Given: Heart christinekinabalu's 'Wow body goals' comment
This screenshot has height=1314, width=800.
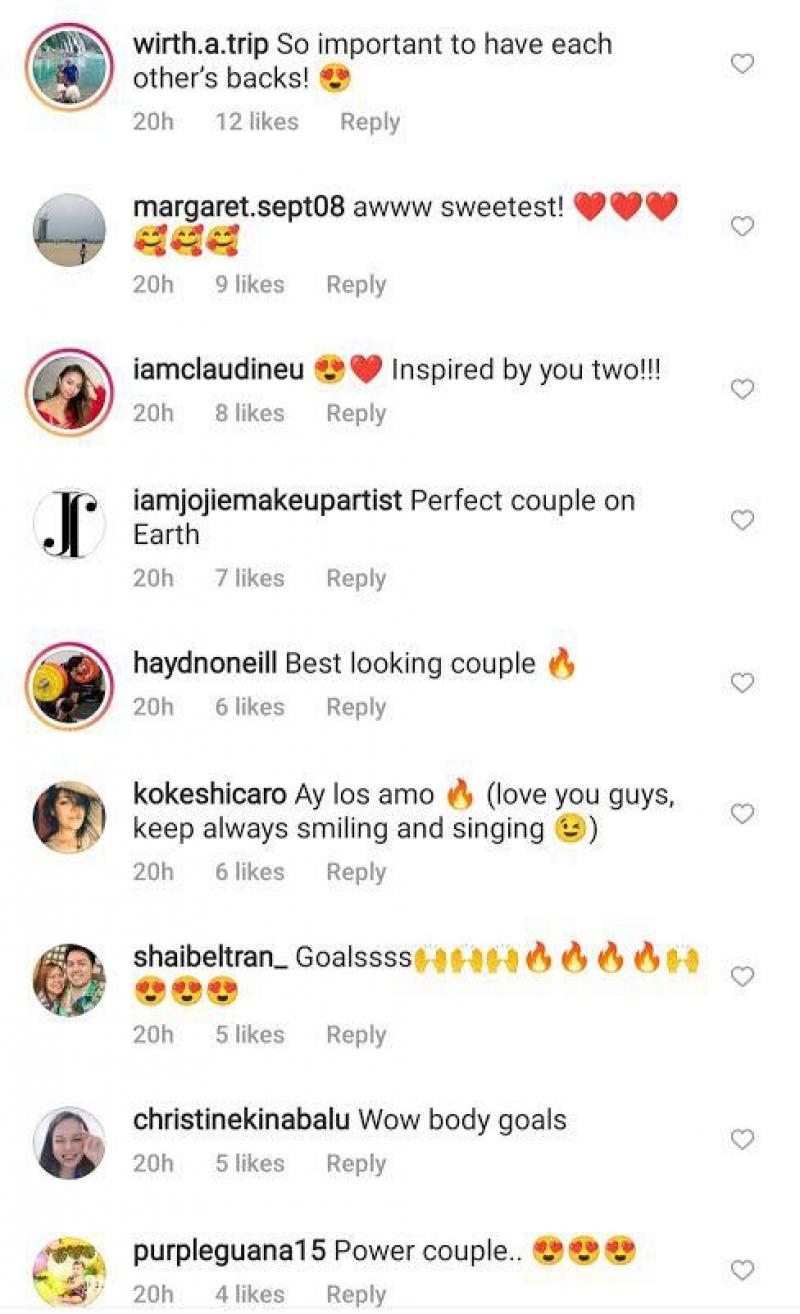Looking at the screenshot, I should point(742,1139).
